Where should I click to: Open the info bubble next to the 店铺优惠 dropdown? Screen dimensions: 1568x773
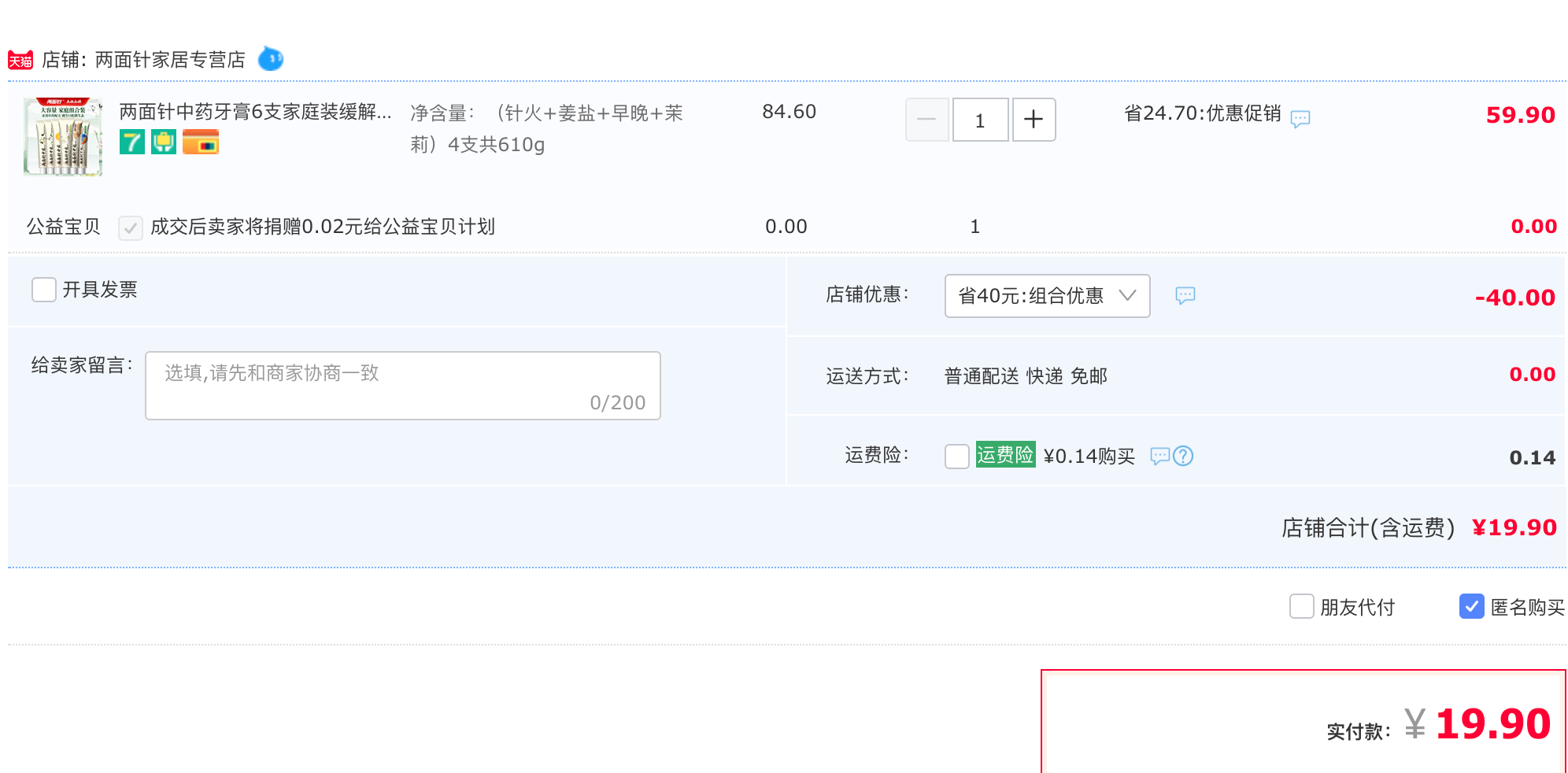click(1185, 295)
